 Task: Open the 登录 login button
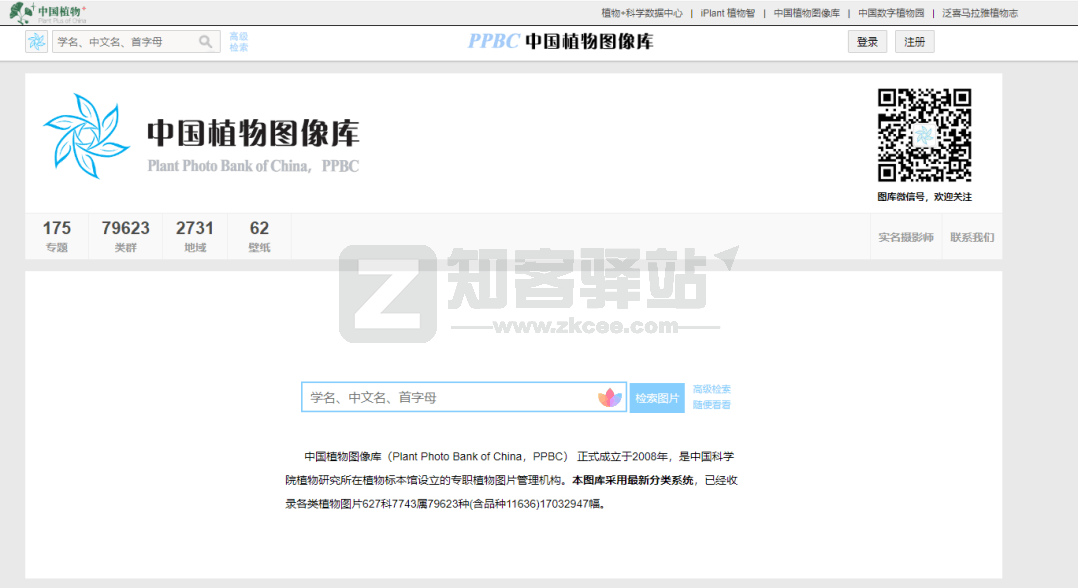click(866, 42)
